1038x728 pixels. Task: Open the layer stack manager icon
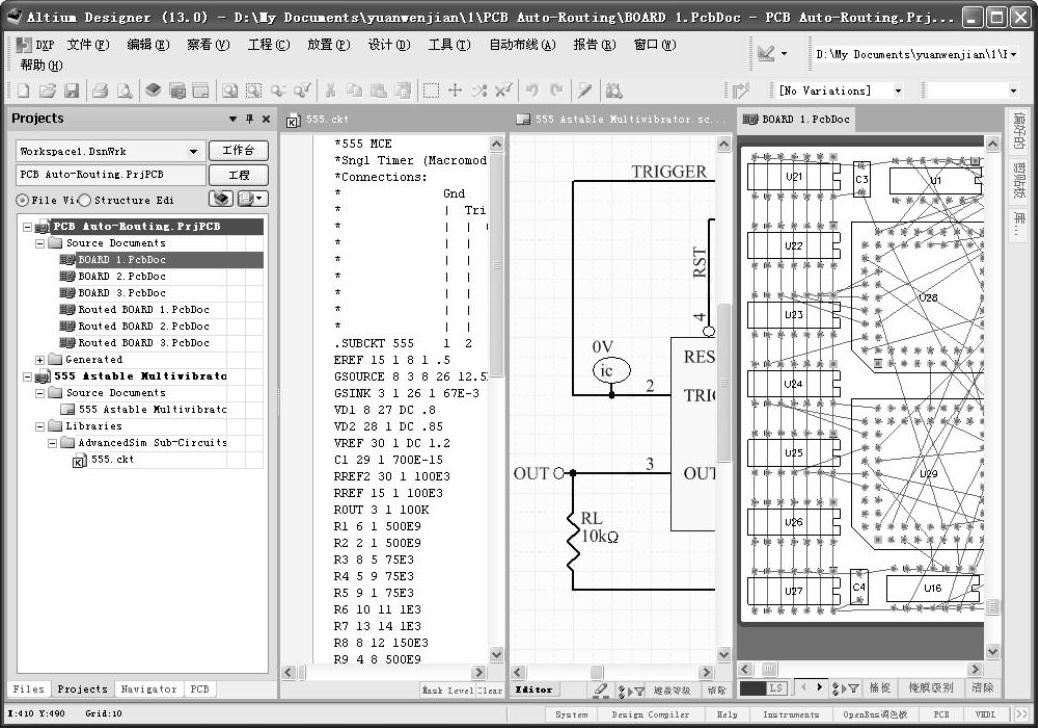click(153, 90)
